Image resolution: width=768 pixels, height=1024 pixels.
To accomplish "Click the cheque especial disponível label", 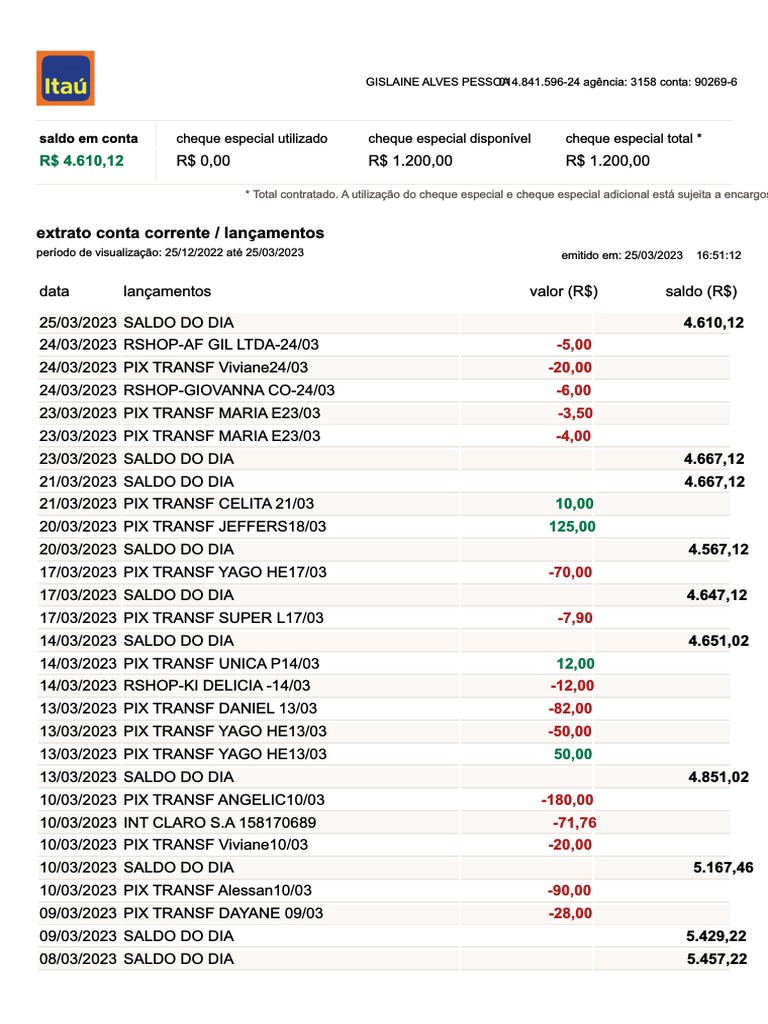I will pos(449,138).
